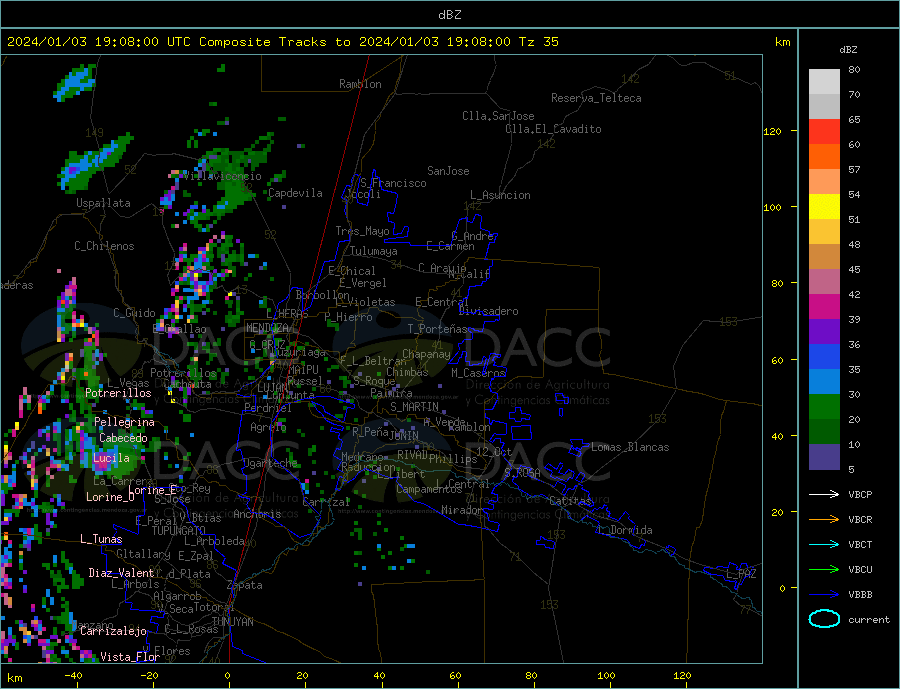The image size is (900, 689).
Task: Click the Lomas_Blancas place label
Action: 630,447
